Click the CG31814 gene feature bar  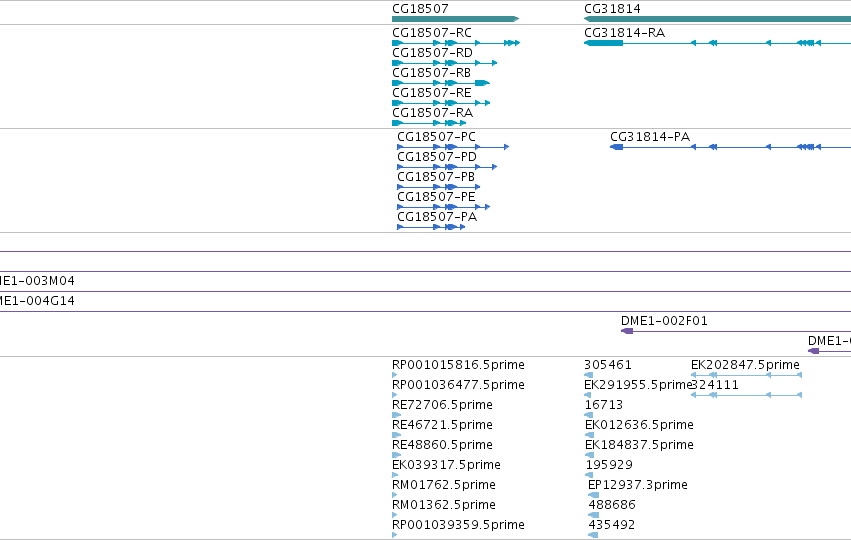pos(717,19)
